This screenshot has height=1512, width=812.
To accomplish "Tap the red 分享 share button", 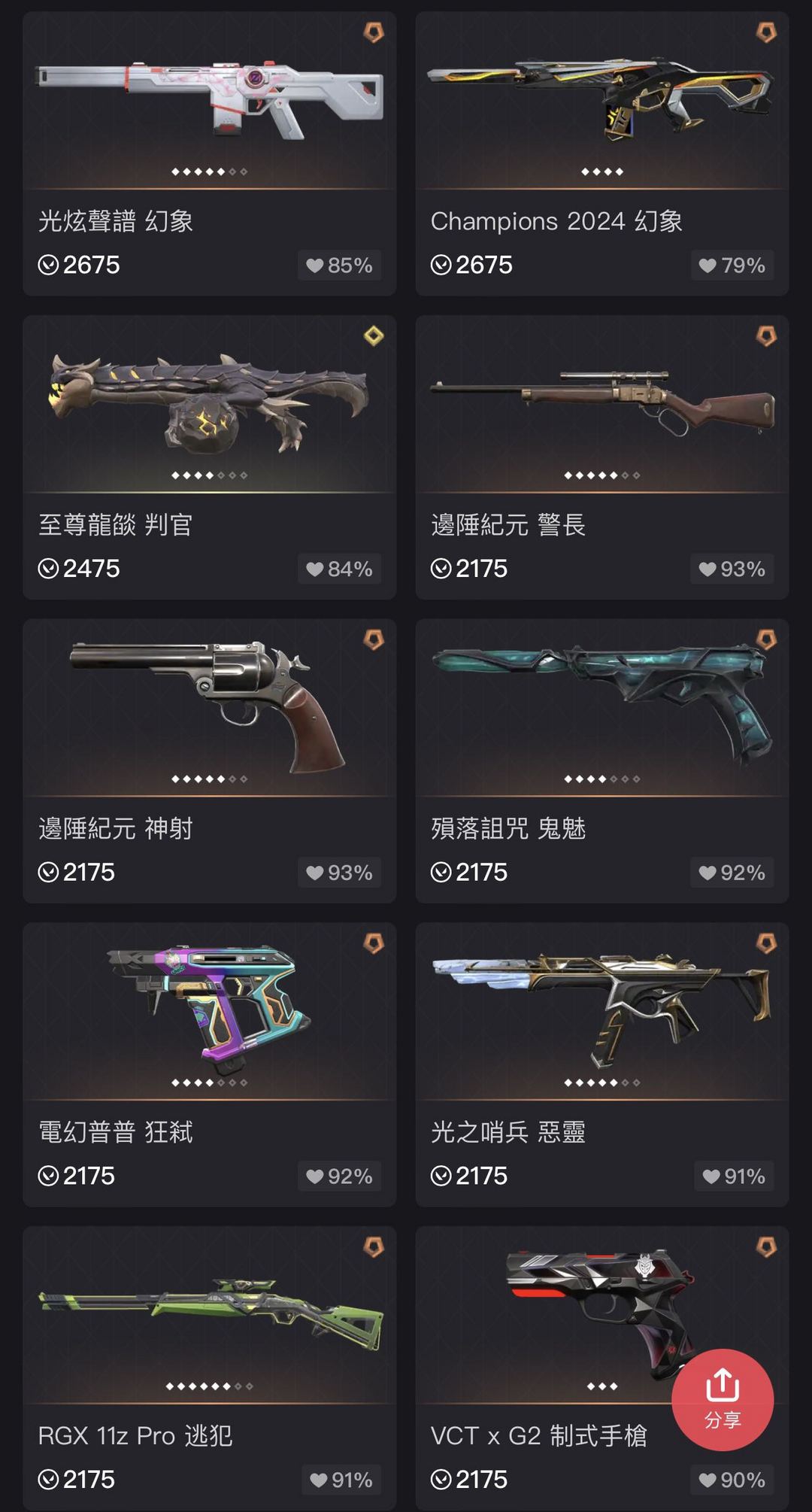I will 723,1400.
